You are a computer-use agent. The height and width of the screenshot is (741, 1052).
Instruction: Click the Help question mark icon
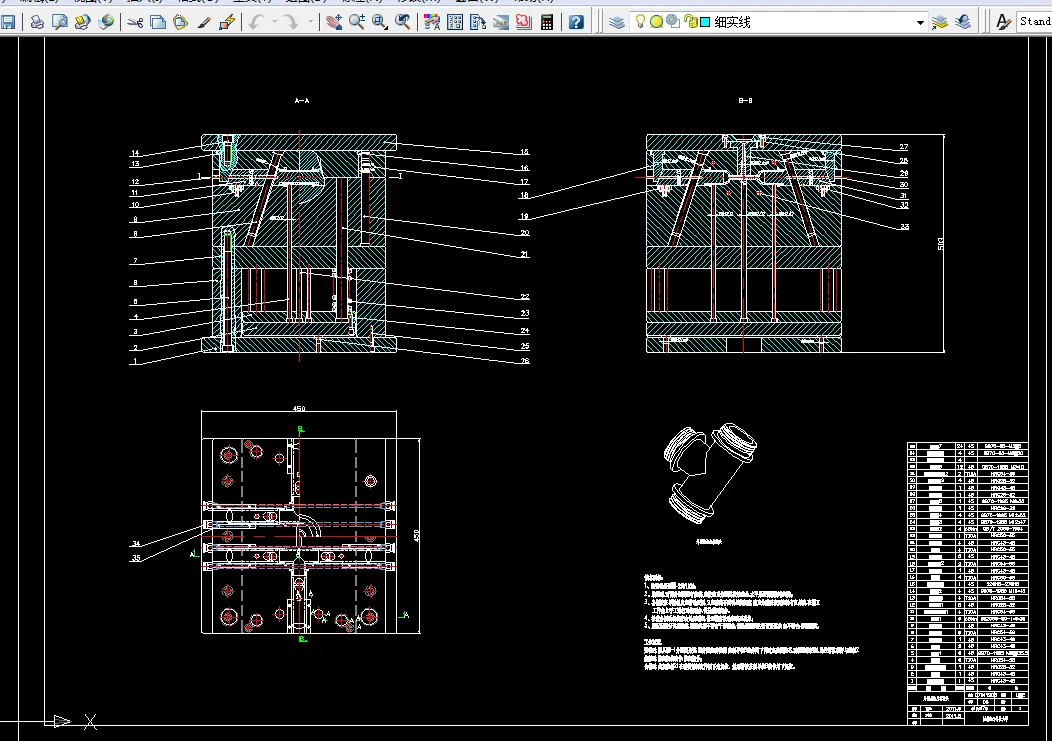(x=576, y=22)
